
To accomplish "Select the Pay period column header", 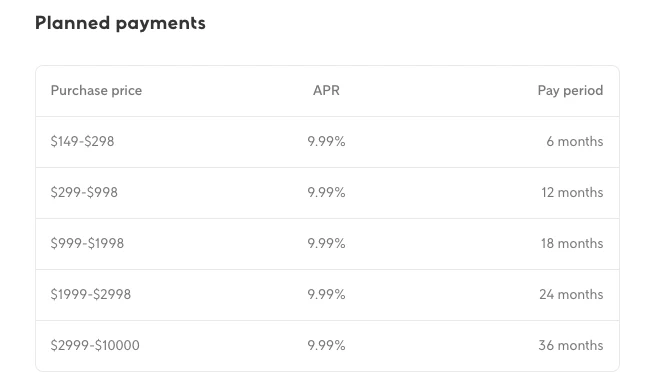I will pos(570,91).
